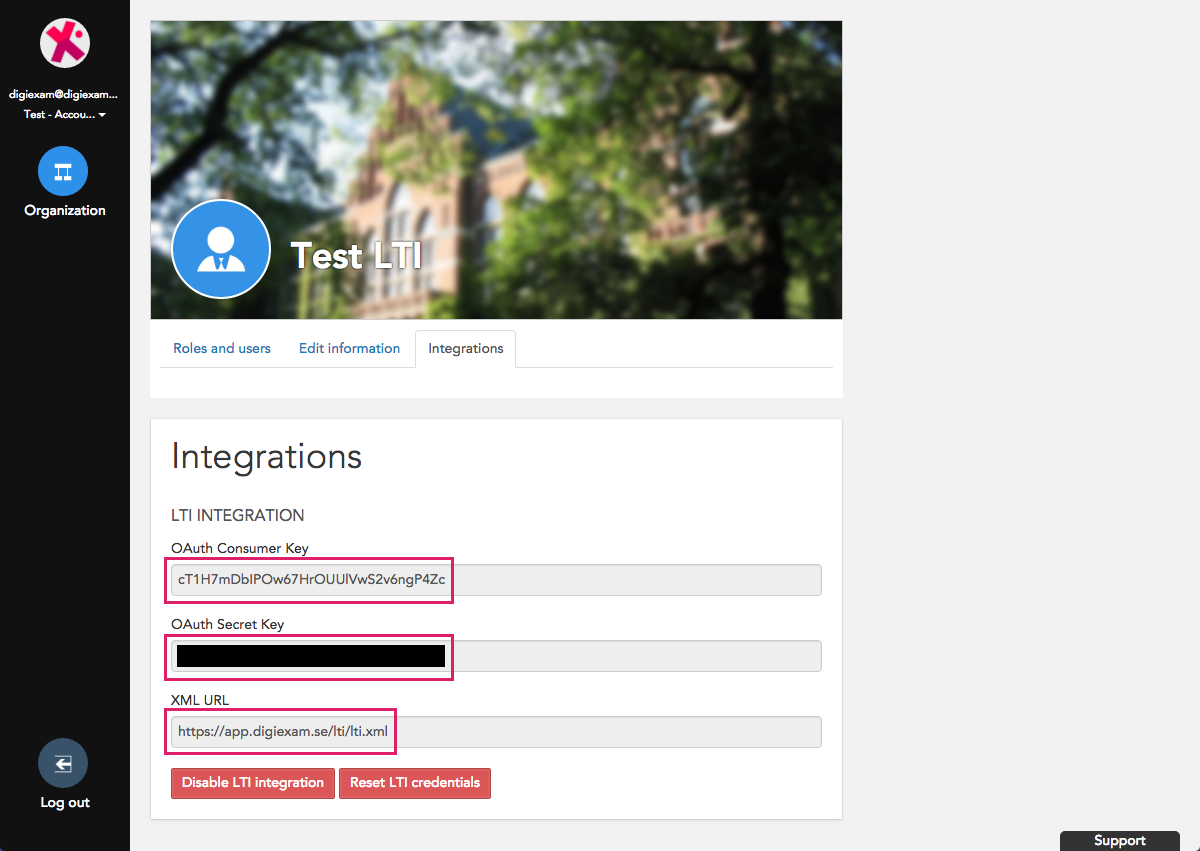
Task: Click the Digiexam logo icon
Action: (x=65, y=43)
